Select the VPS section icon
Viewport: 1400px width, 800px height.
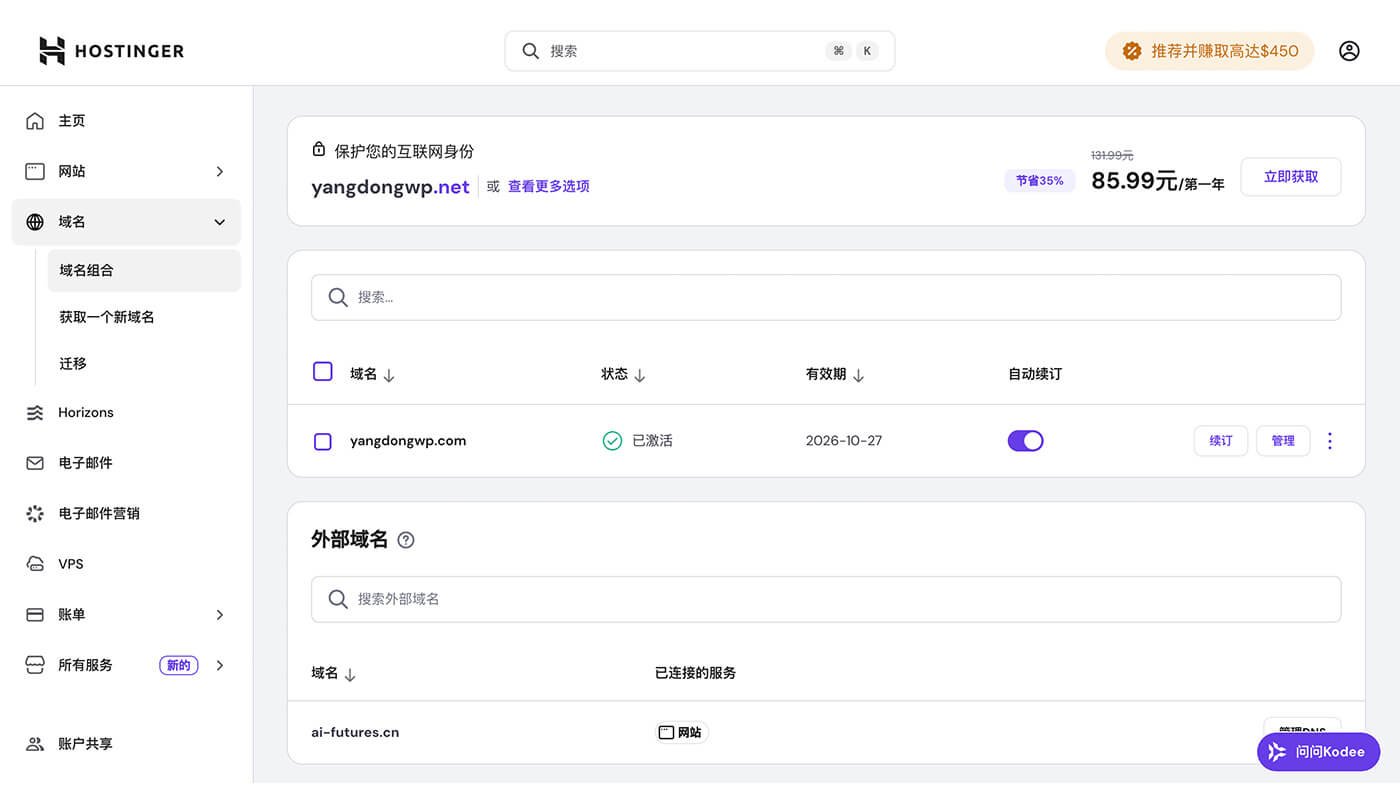[x=34, y=563]
